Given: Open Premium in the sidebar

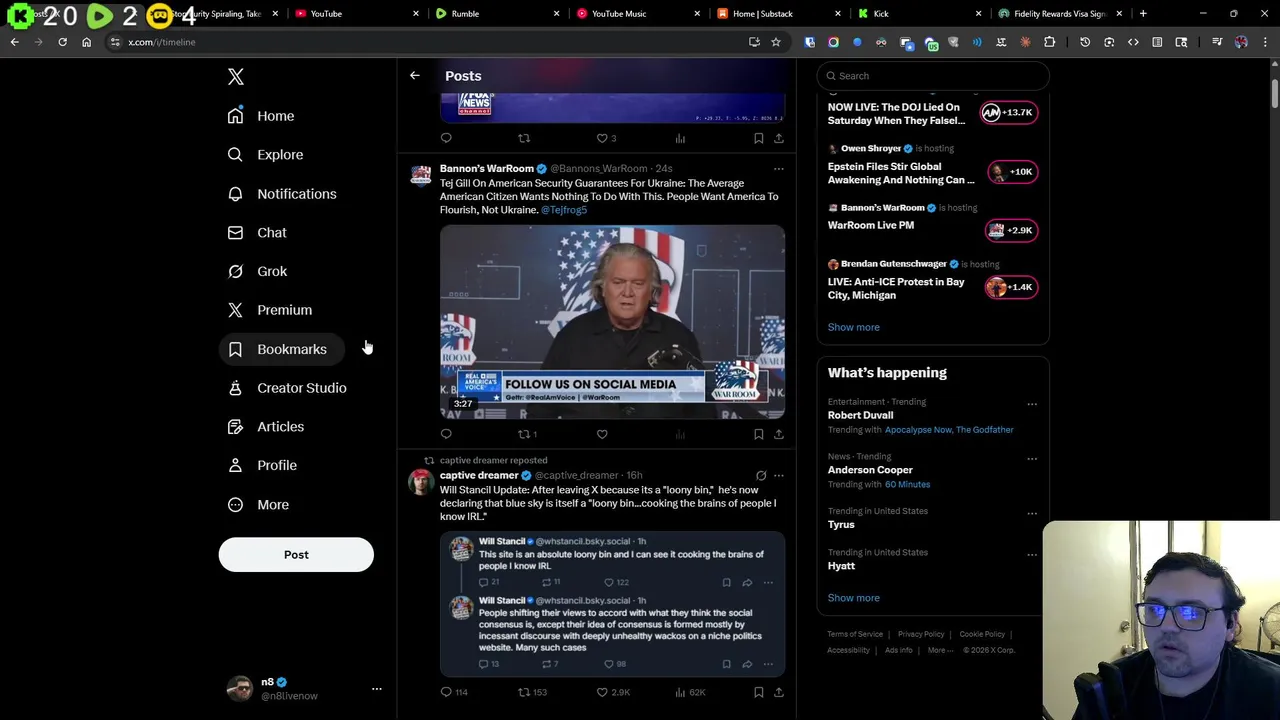Looking at the screenshot, I should (270, 310).
